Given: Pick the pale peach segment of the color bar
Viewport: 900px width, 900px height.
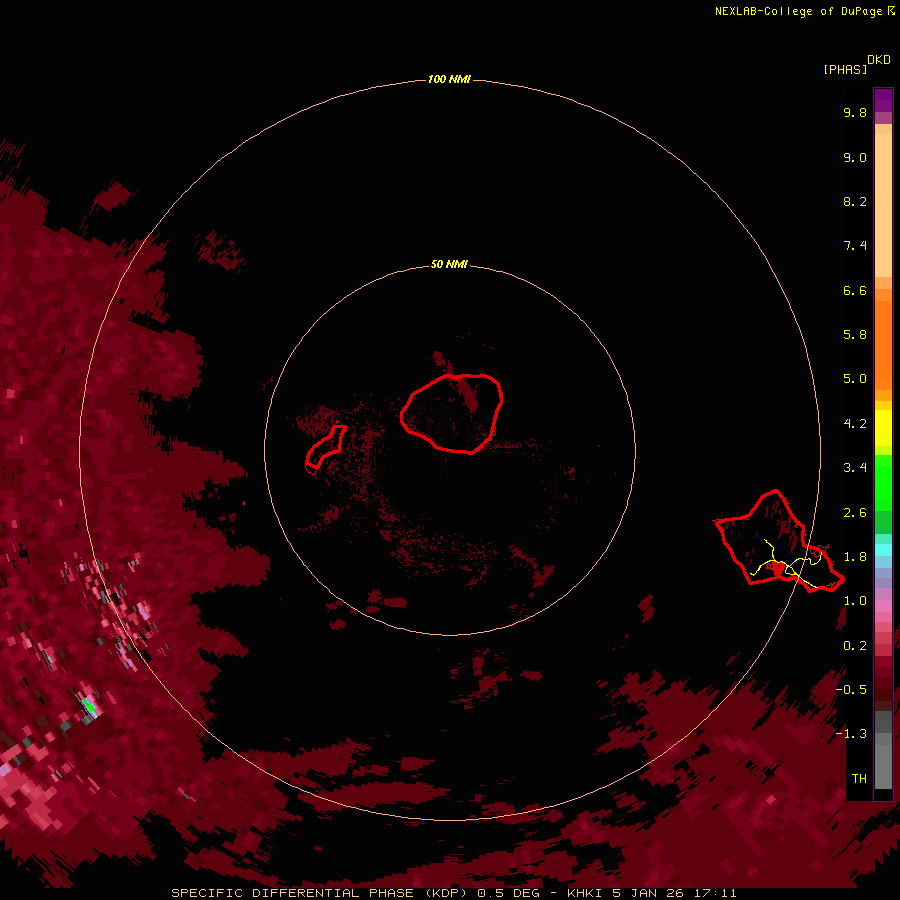Looking at the screenshot, I should 883,204.
